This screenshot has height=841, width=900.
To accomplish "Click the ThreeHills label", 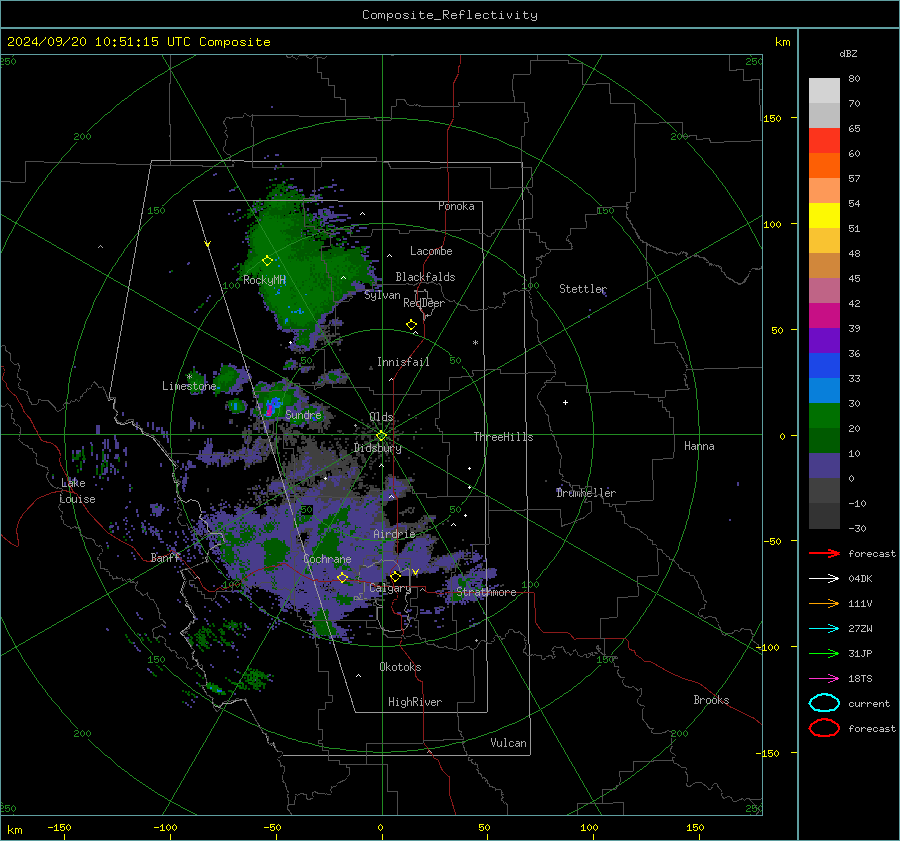I will point(503,437).
